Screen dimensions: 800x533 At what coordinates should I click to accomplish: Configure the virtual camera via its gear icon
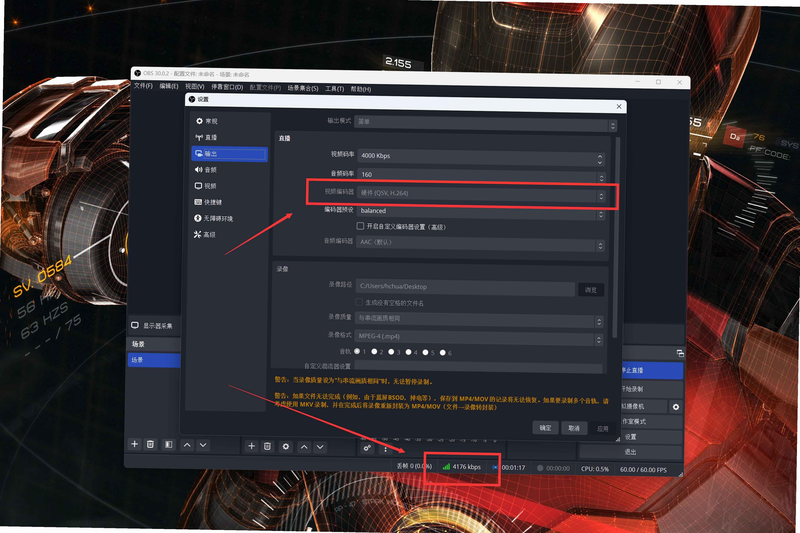(x=676, y=407)
